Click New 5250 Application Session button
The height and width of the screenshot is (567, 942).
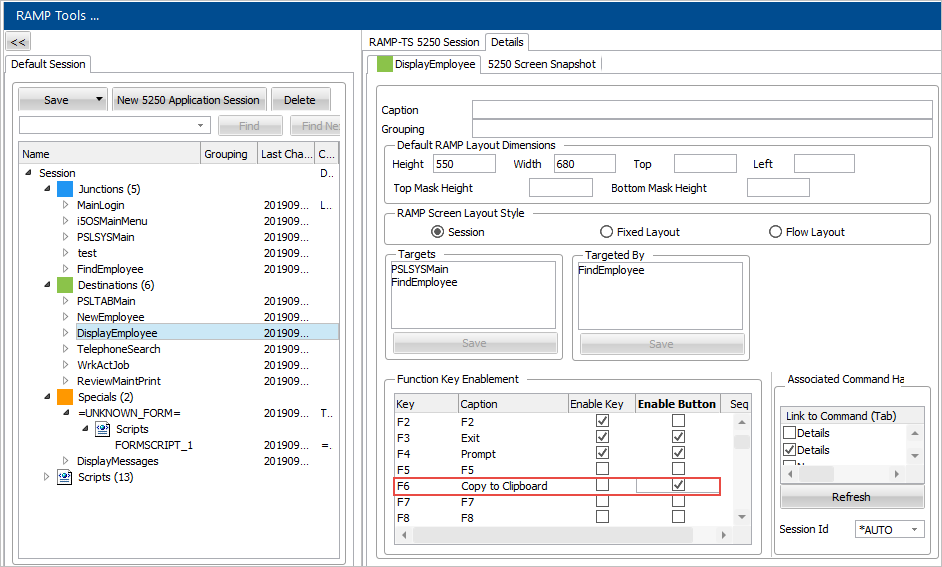pyautogui.click(x=189, y=100)
